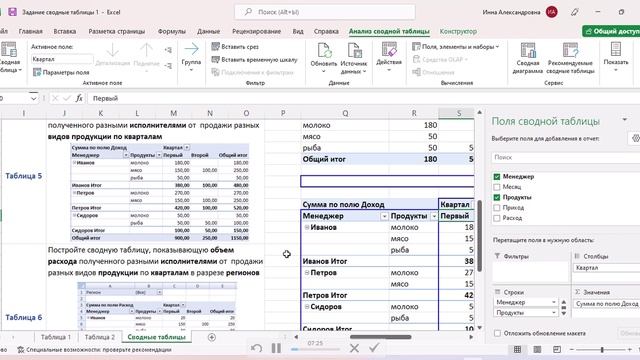640x360 pixels.
Task: Check the Расход field checkbox
Action: click(x=497, y=218)
